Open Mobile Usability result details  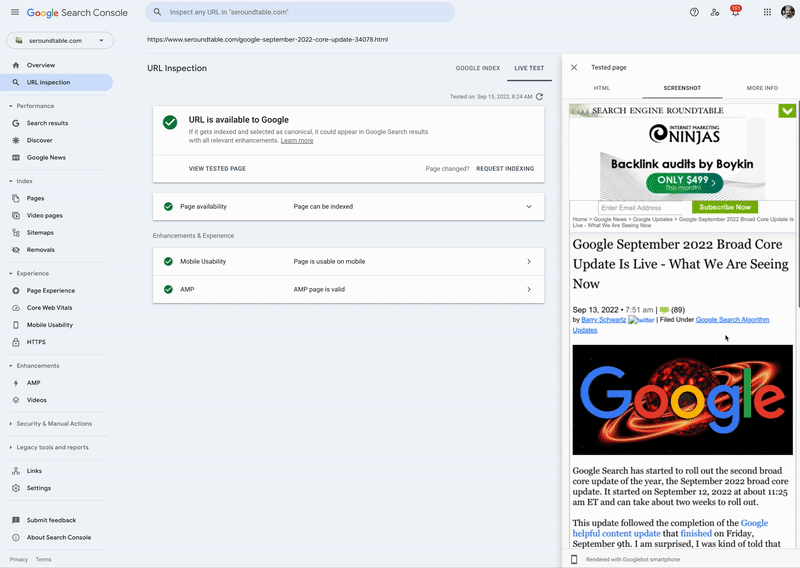[348, 262]
